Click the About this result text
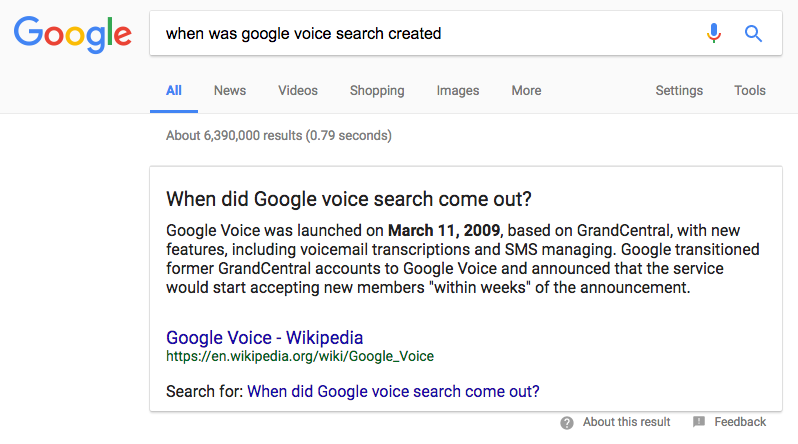This screenshot has width=798, height=444. click(626, 422)
